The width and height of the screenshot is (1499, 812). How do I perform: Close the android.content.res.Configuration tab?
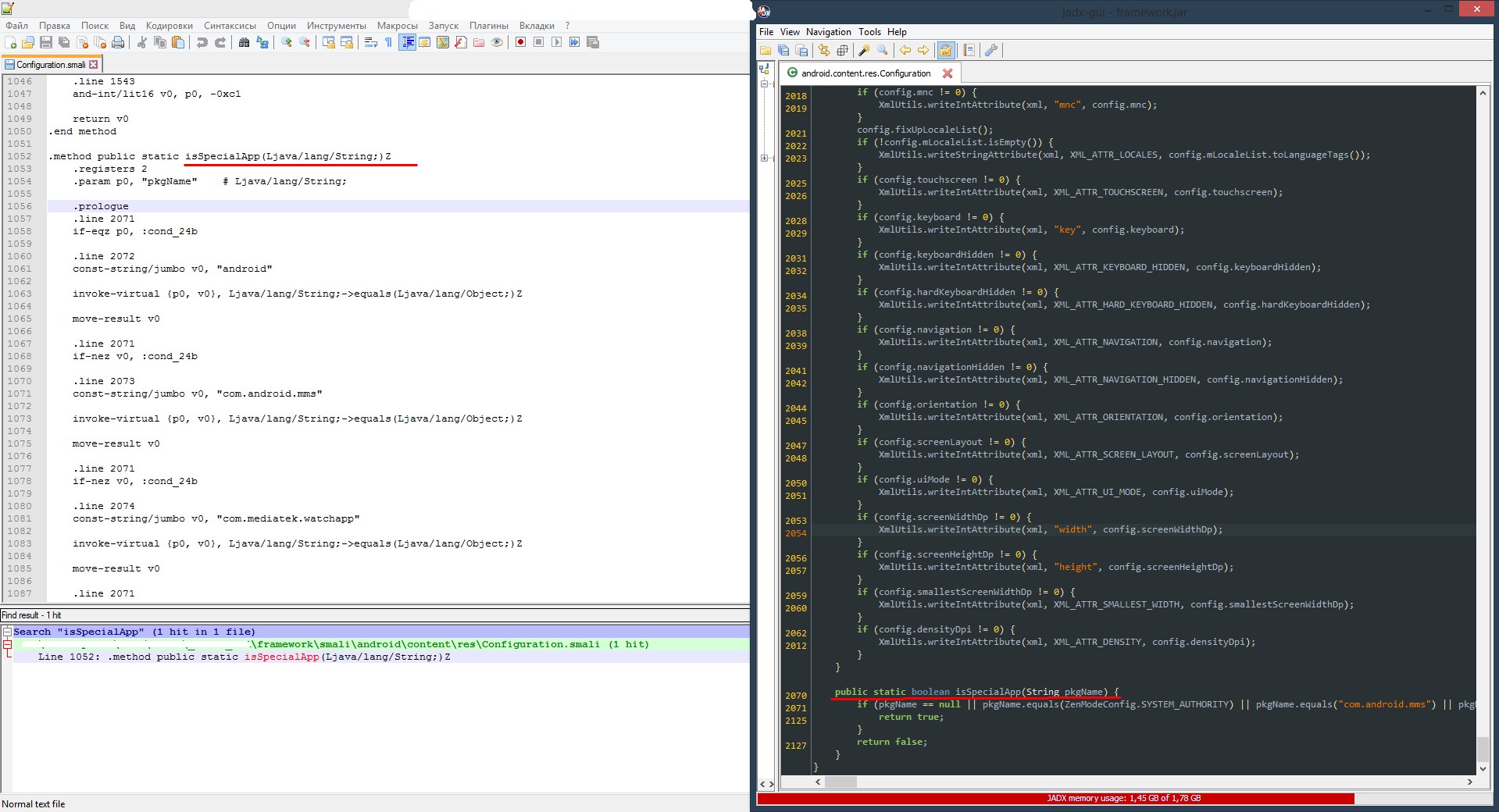click(948, 73)
